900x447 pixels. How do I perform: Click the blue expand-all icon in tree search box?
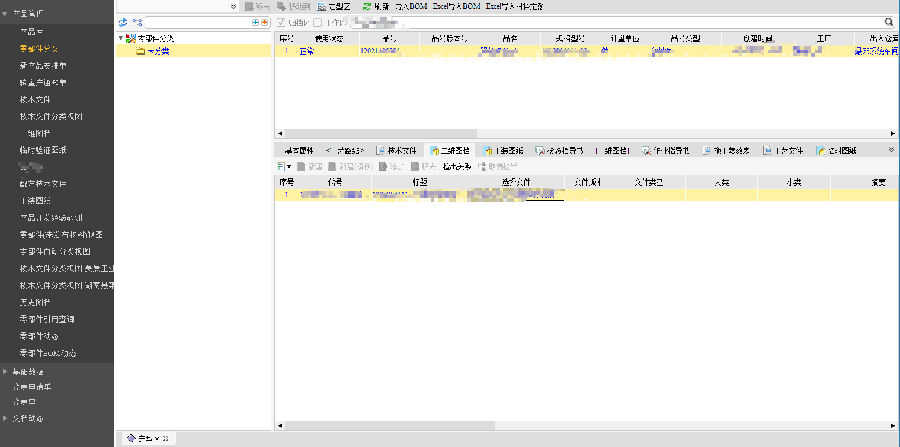(255, 22)
